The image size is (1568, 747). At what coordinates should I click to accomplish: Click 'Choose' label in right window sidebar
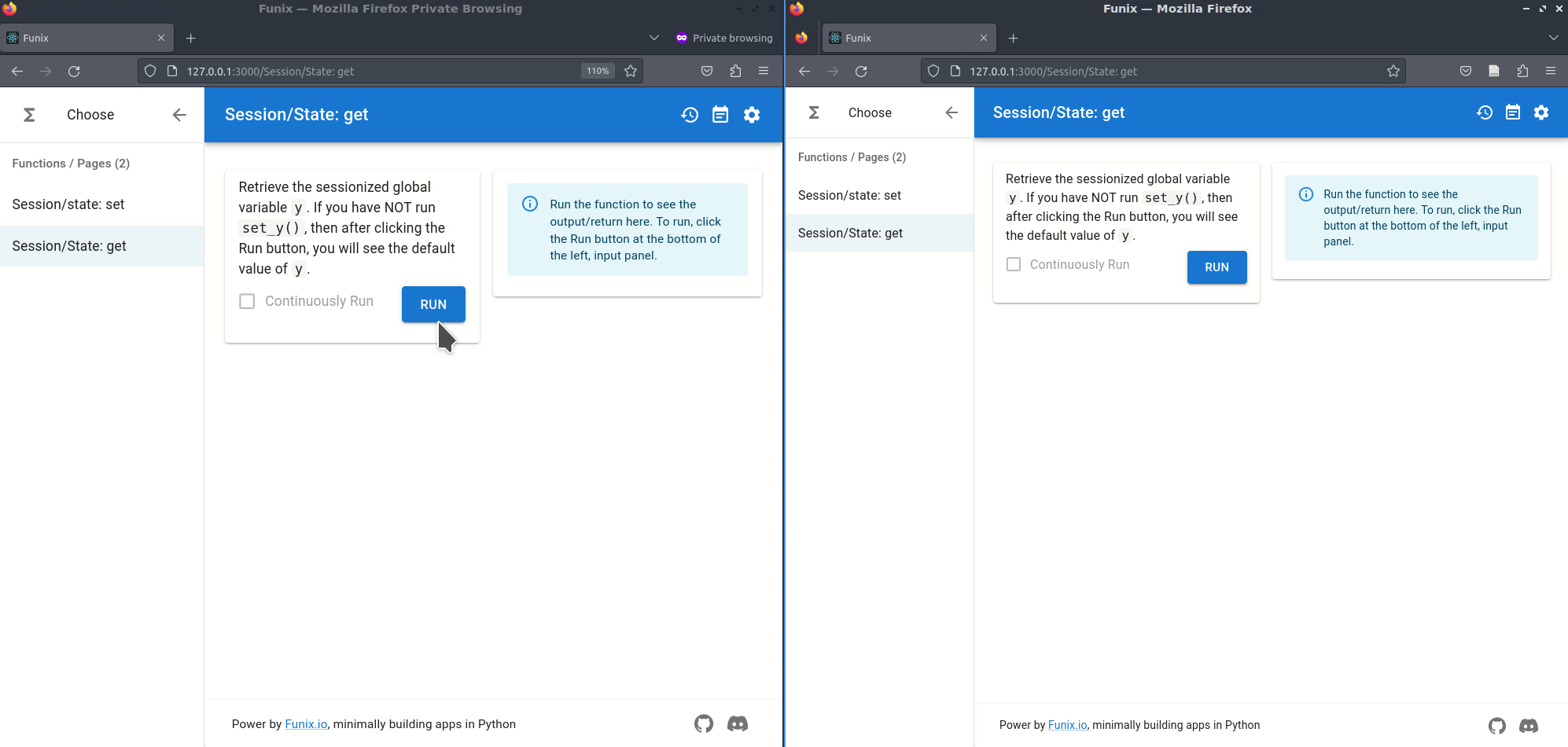pos(870,112)
